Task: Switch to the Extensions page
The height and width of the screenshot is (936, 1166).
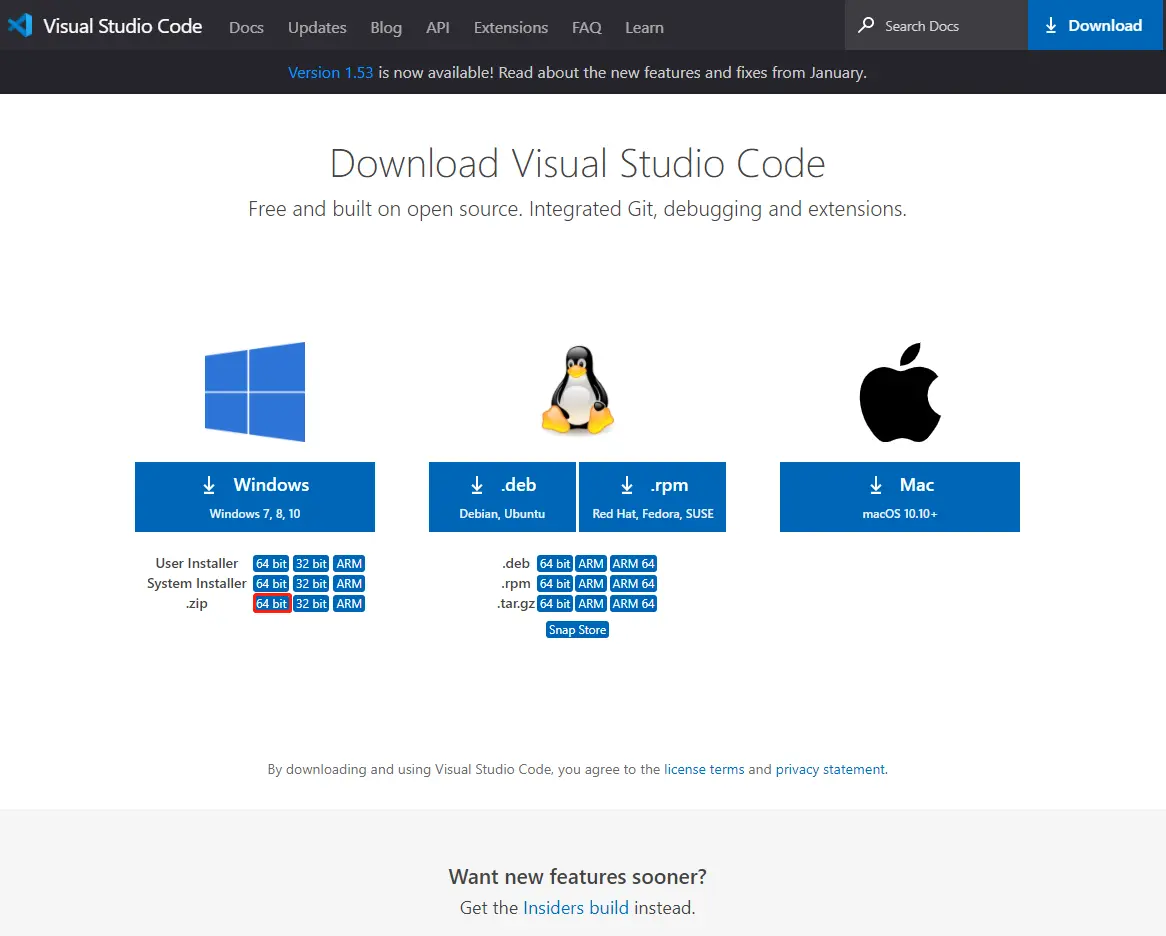Action: [x=510, y=27]
